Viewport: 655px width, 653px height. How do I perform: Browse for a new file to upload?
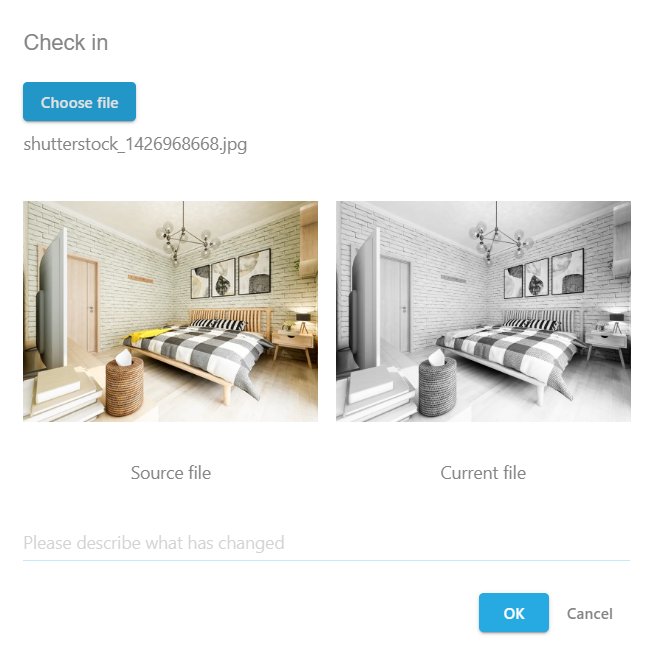pos(79,102)
